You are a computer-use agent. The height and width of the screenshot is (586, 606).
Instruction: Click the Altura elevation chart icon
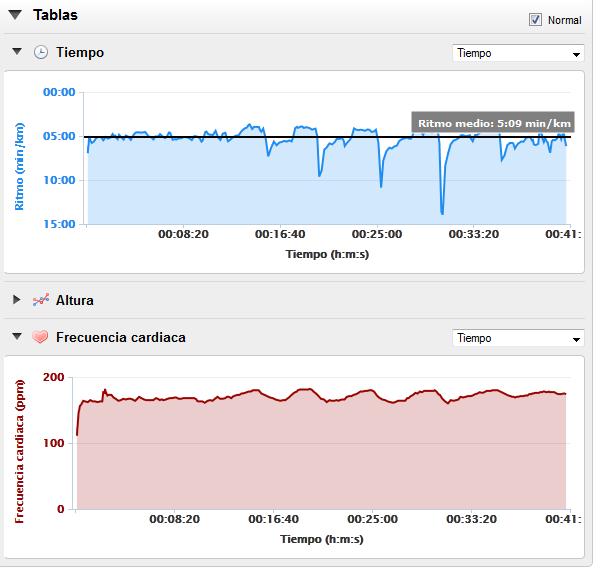(x=41, y=300)
